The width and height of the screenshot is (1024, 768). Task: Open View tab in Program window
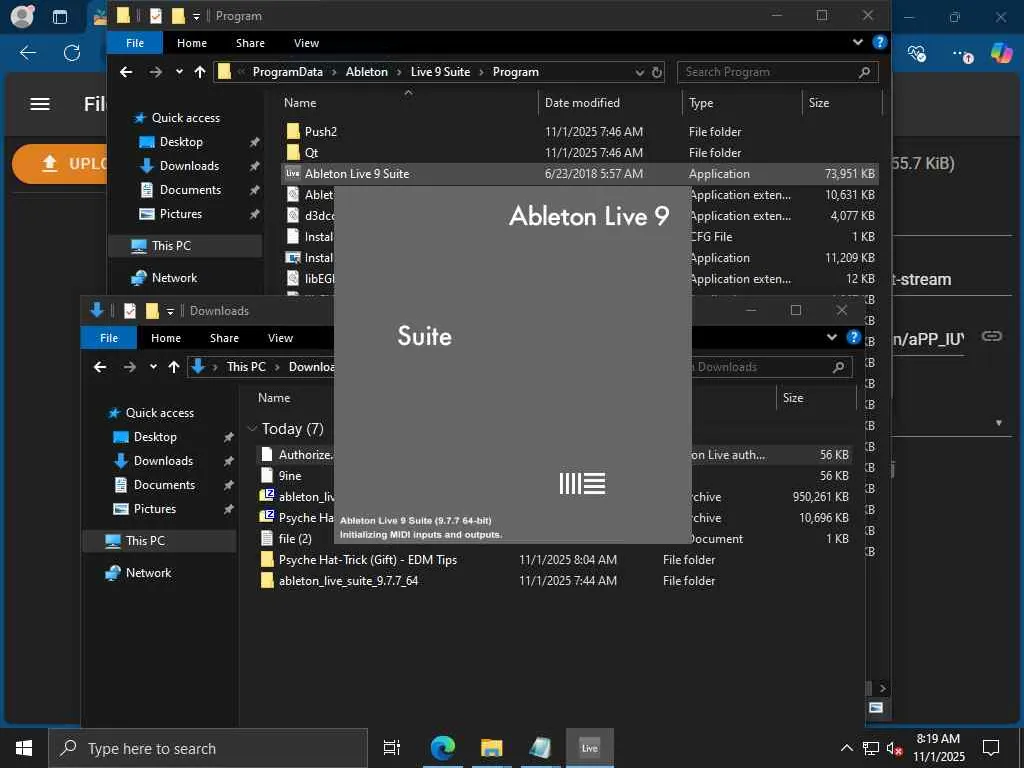pyautogui.click(x=306, y=42)
